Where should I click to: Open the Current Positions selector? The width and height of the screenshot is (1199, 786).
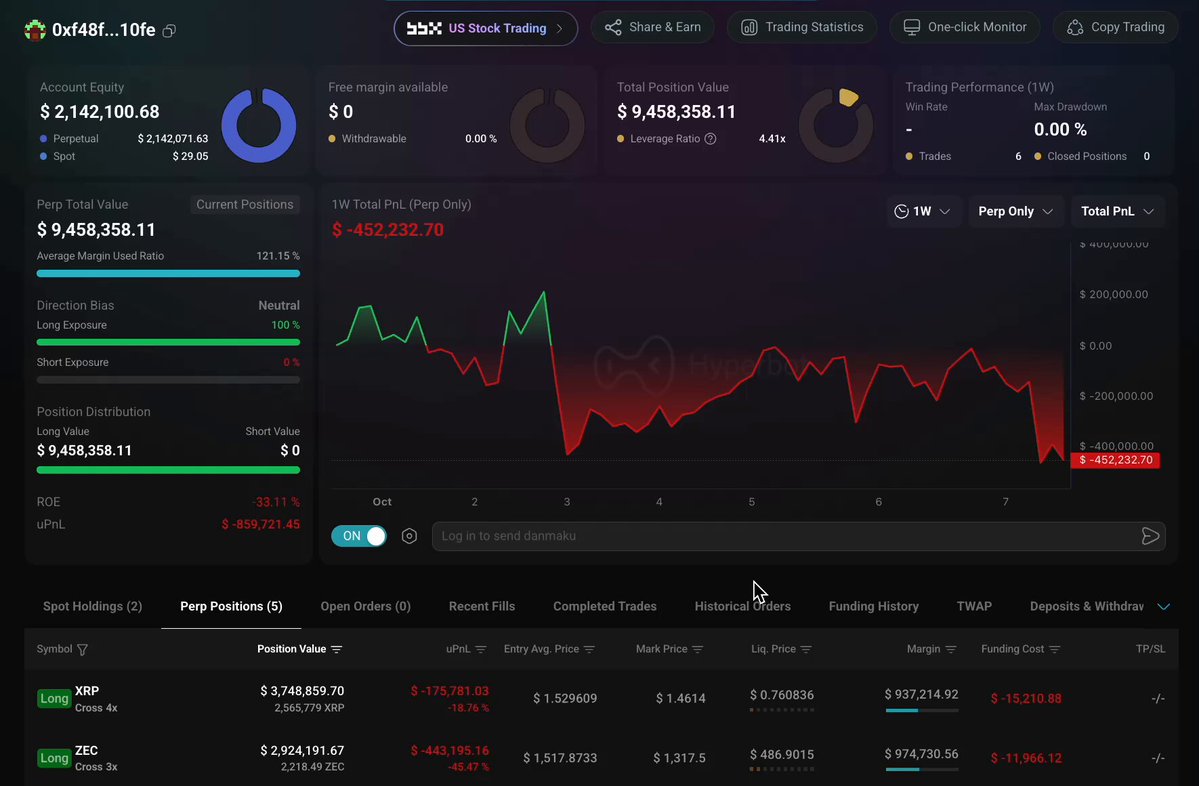point(245,205)
